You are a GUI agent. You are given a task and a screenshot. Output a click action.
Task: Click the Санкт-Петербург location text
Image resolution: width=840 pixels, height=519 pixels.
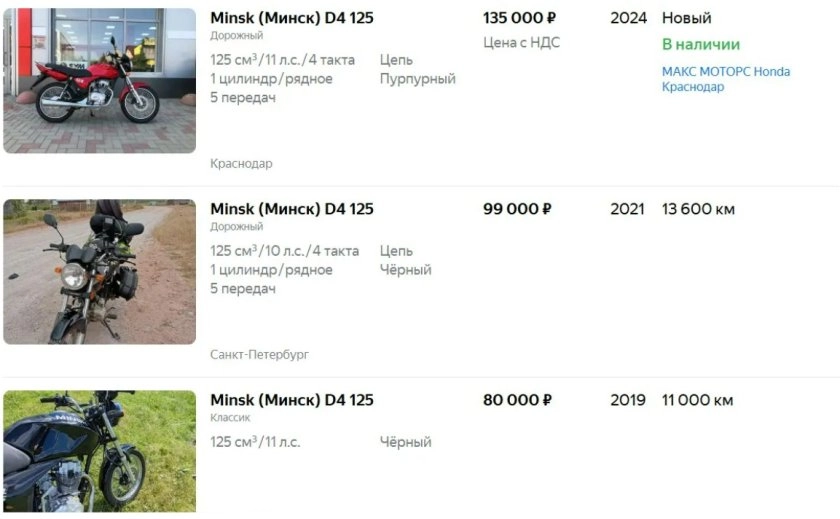pyautogui.click(x=260, y=355)
